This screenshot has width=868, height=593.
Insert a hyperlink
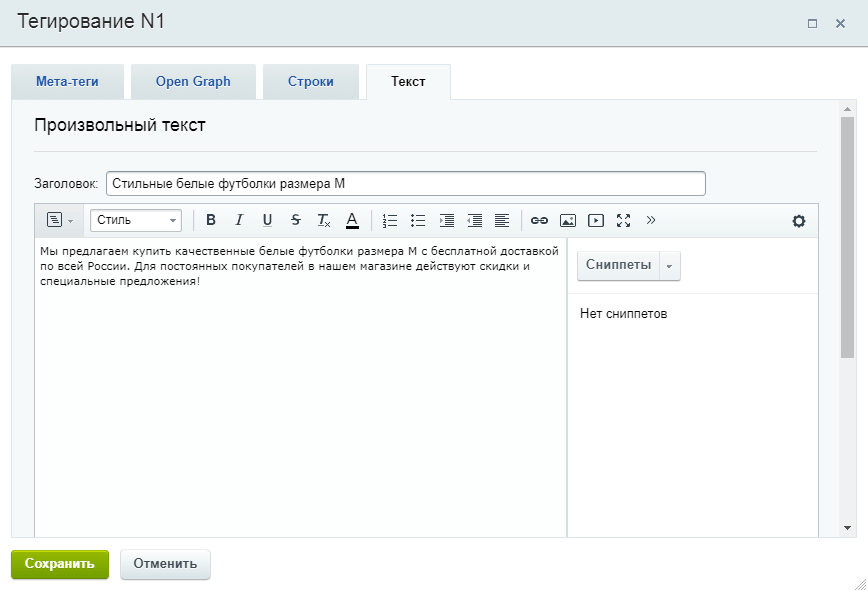[539, 220]
